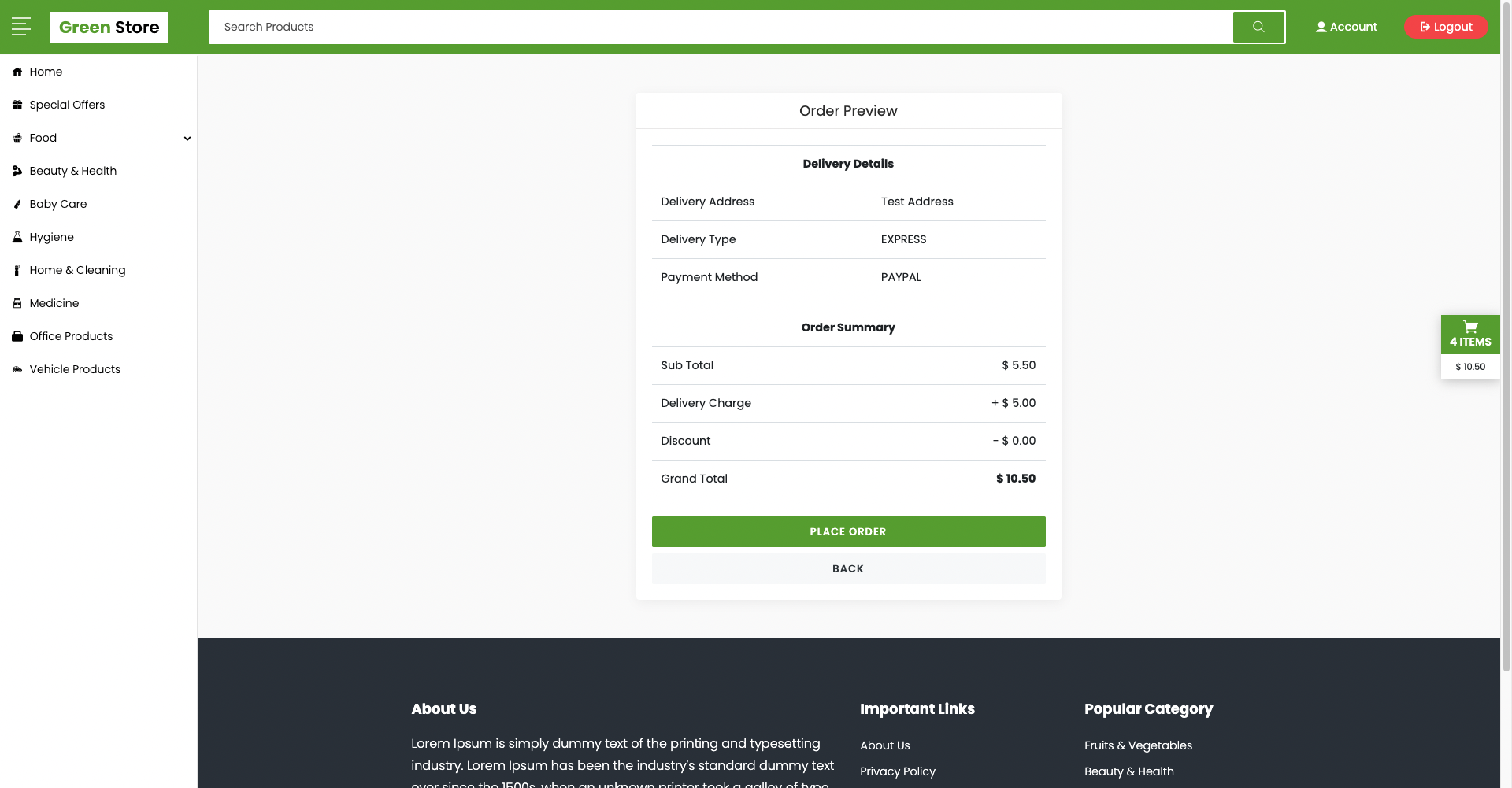
Task: Open Home from the sidebar
Action: 45,72
